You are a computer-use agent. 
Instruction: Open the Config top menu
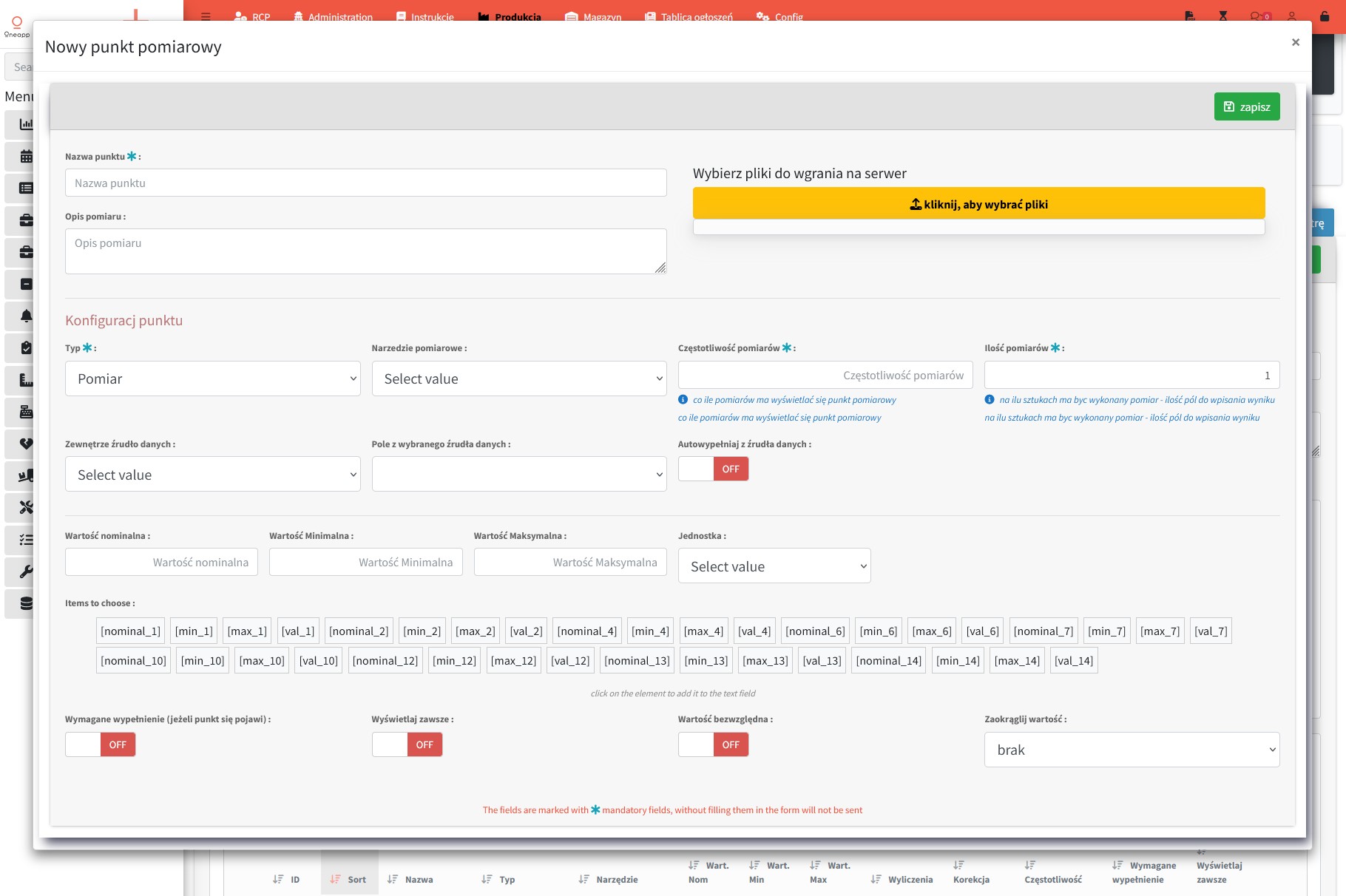(x=779, y=16)
